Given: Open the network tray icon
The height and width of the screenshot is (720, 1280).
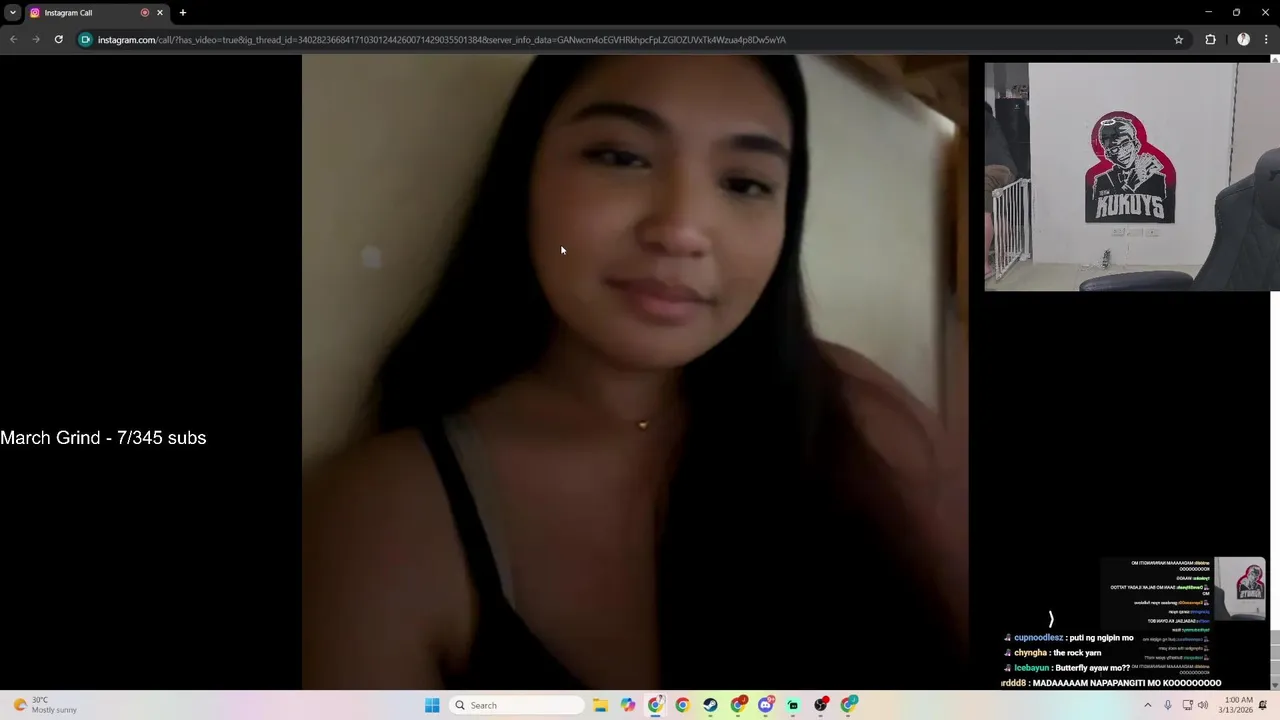Looking at the screenshot, I should click(x=1187, y=705).
